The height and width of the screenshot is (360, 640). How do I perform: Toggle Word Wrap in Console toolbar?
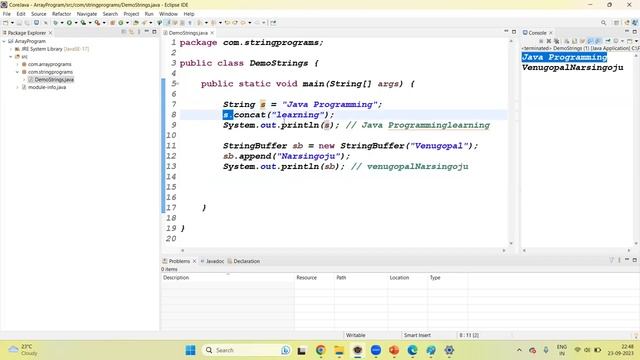pyautogui.click(x=582, y=41)
